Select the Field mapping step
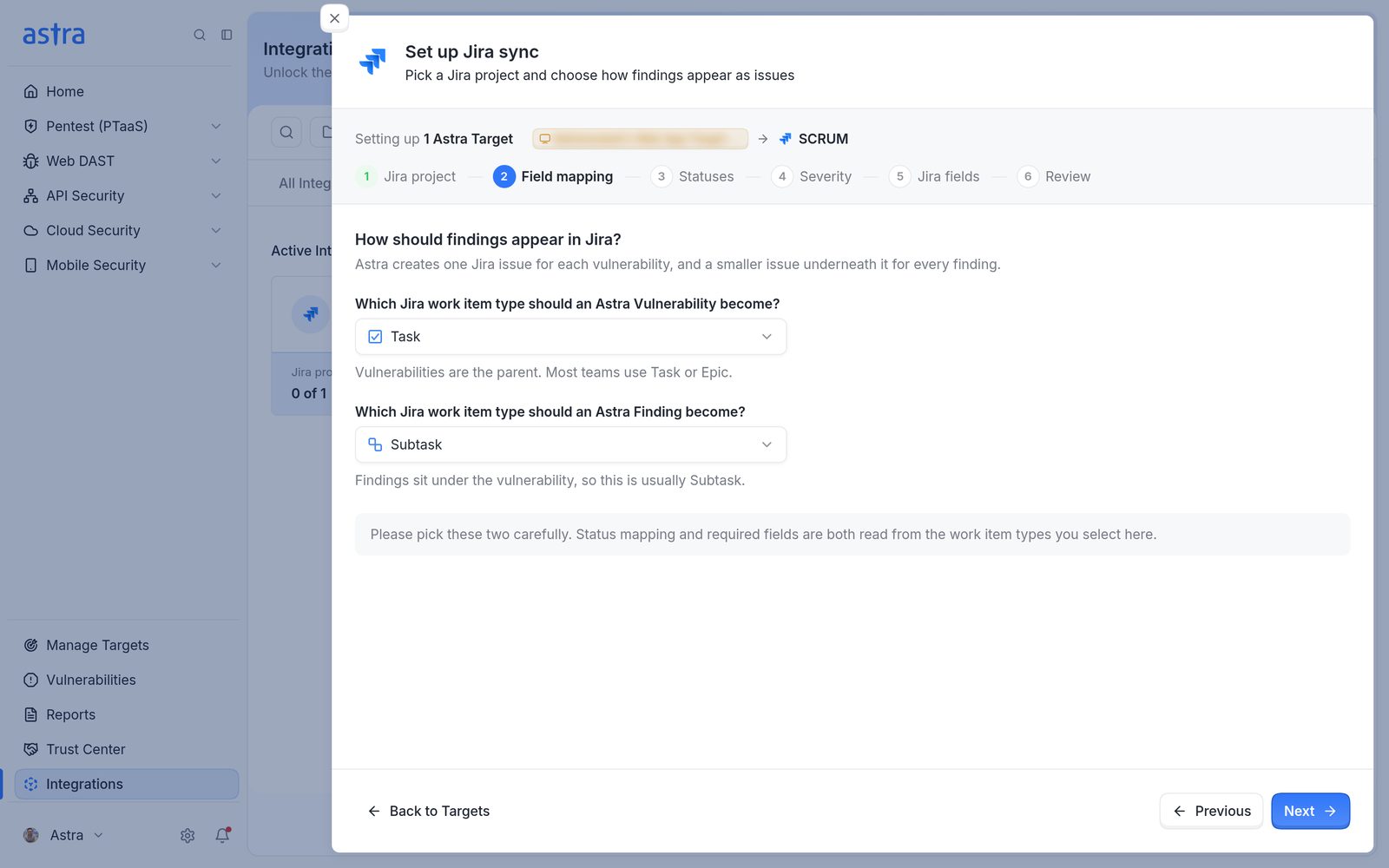The height and width of the screenshot is (868, 1389). [553, 176]
